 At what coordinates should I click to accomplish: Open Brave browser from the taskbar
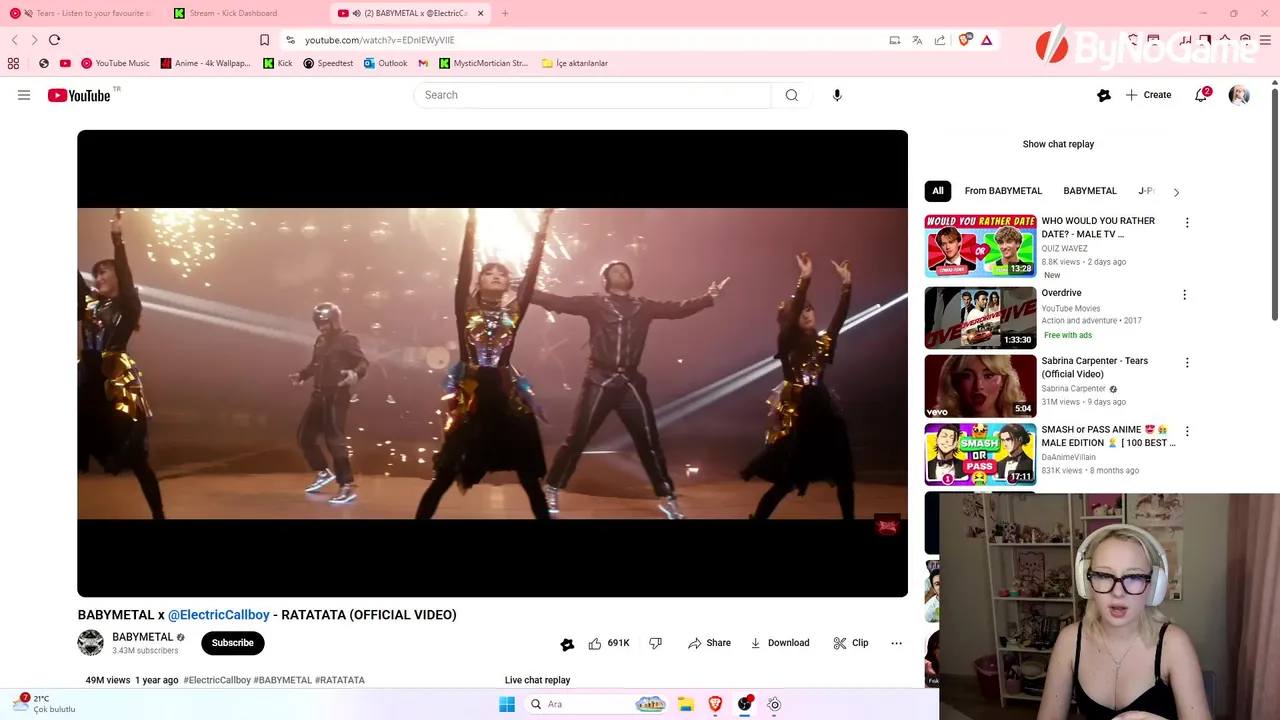tap(715, 704)
